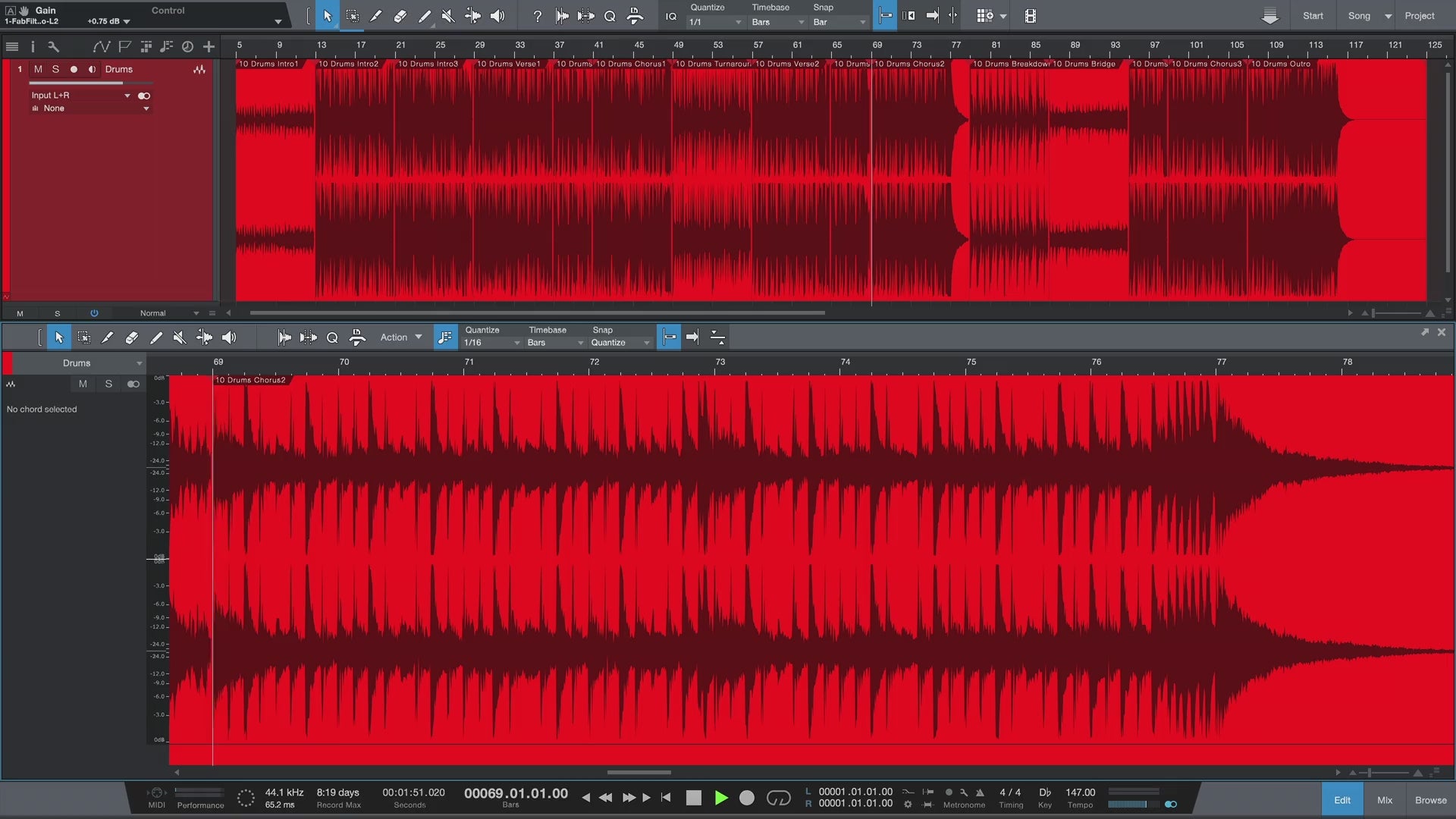Select the Mute tool in top toolbar
Image resolution: width=1456 pixels, height=819 pixels.
[447, 16]
